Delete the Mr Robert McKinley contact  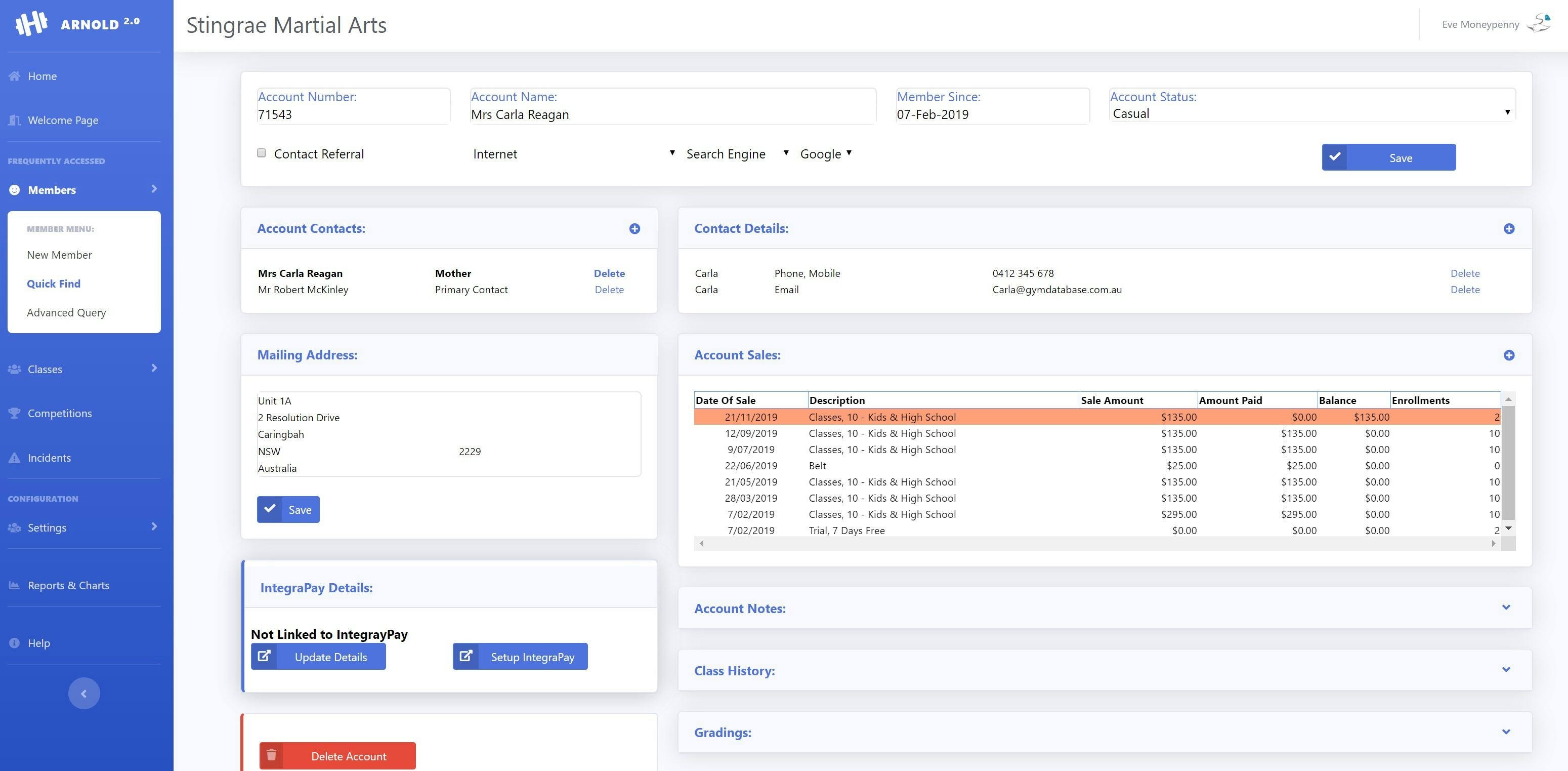point(609,289)
